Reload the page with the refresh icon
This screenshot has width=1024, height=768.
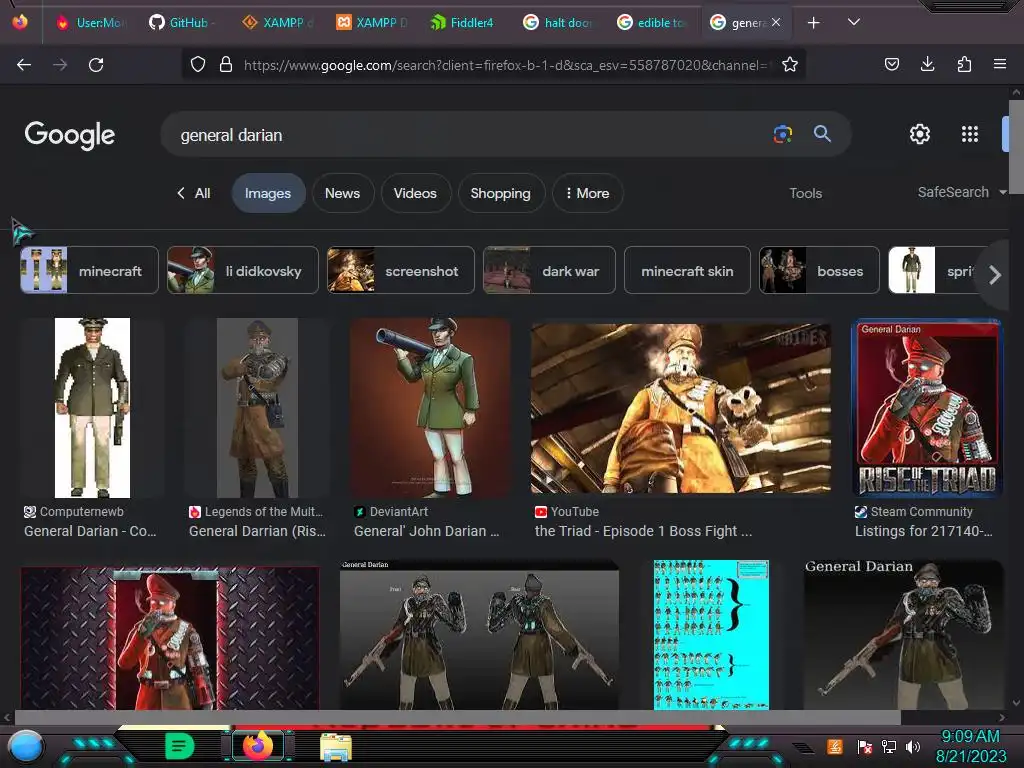tap(96, 65)
